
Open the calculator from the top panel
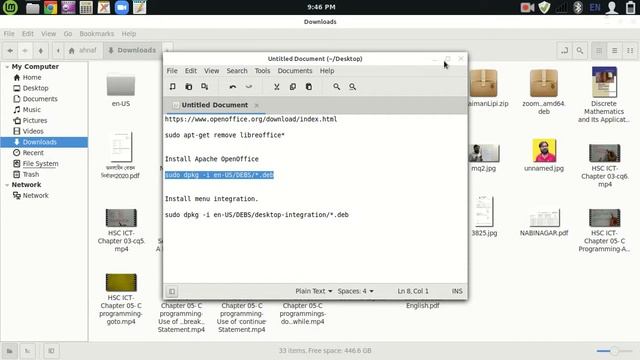(86, 7)
